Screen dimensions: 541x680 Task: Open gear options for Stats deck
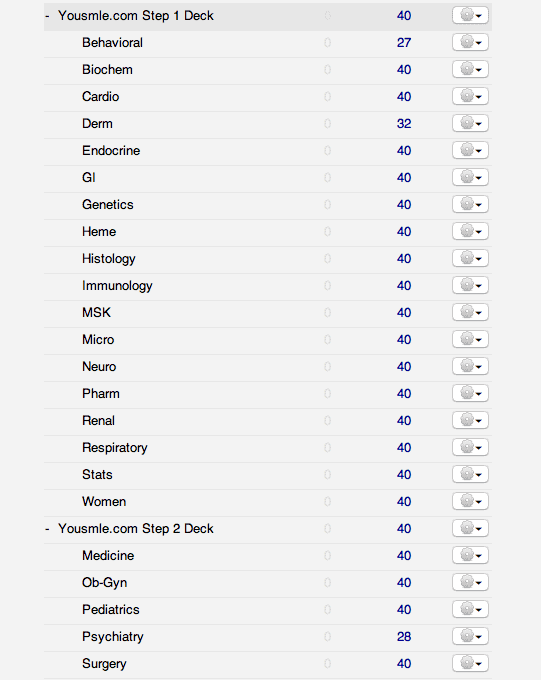click(470, 474)
